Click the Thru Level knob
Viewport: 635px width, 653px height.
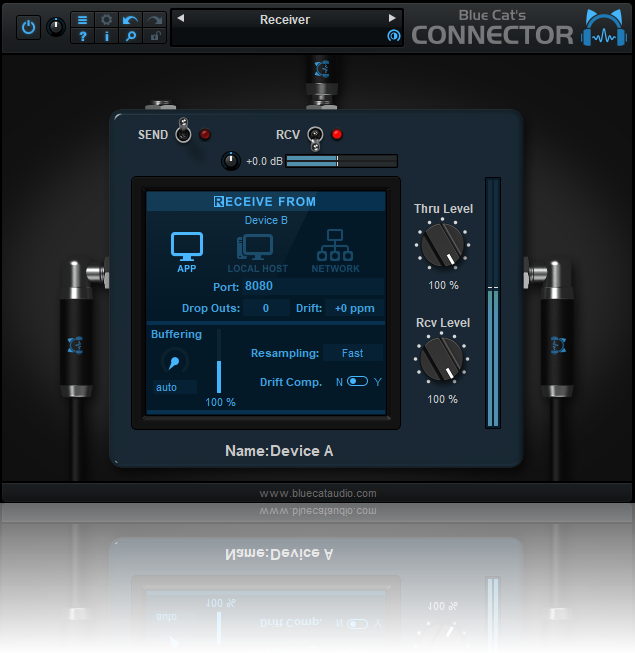(443, 245)
